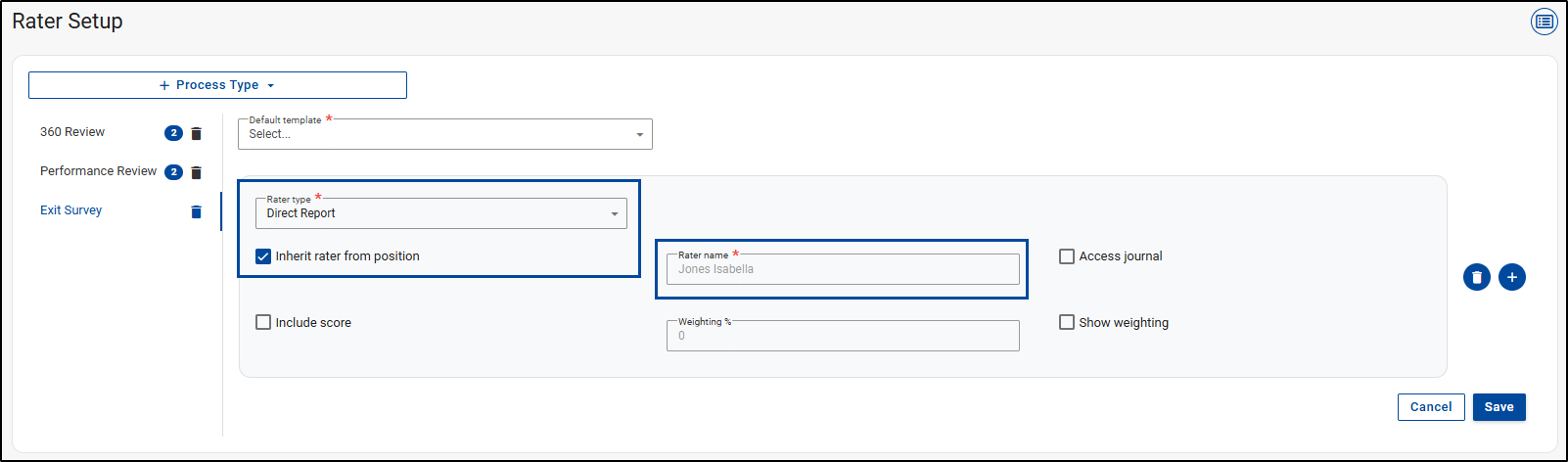Image resolution: width=1568 pixels, height=462 pixels.
Task: Add a new rater with plus button
Action: pos(1511,277)
